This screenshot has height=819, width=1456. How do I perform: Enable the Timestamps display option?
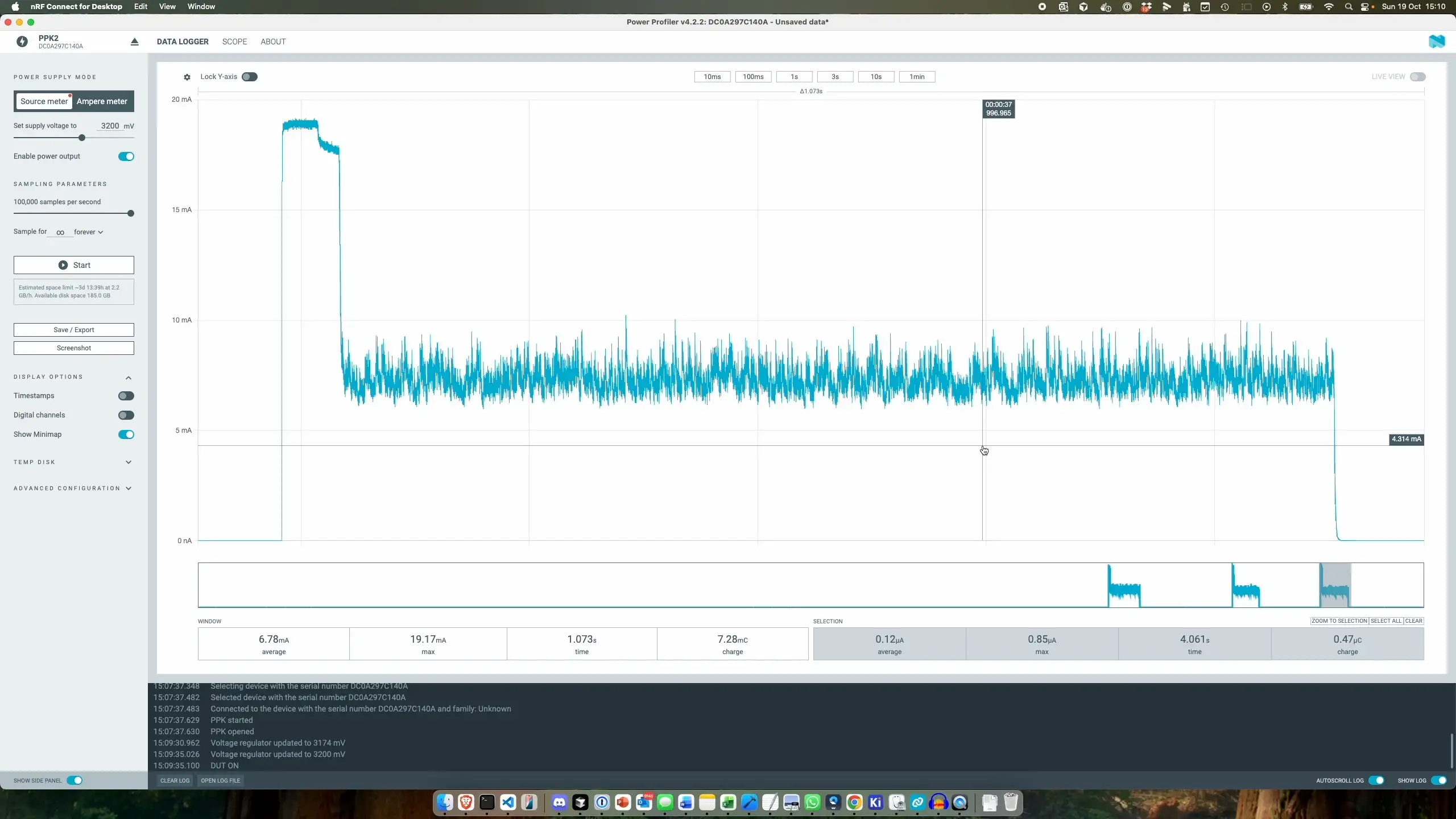pos(125,395)
